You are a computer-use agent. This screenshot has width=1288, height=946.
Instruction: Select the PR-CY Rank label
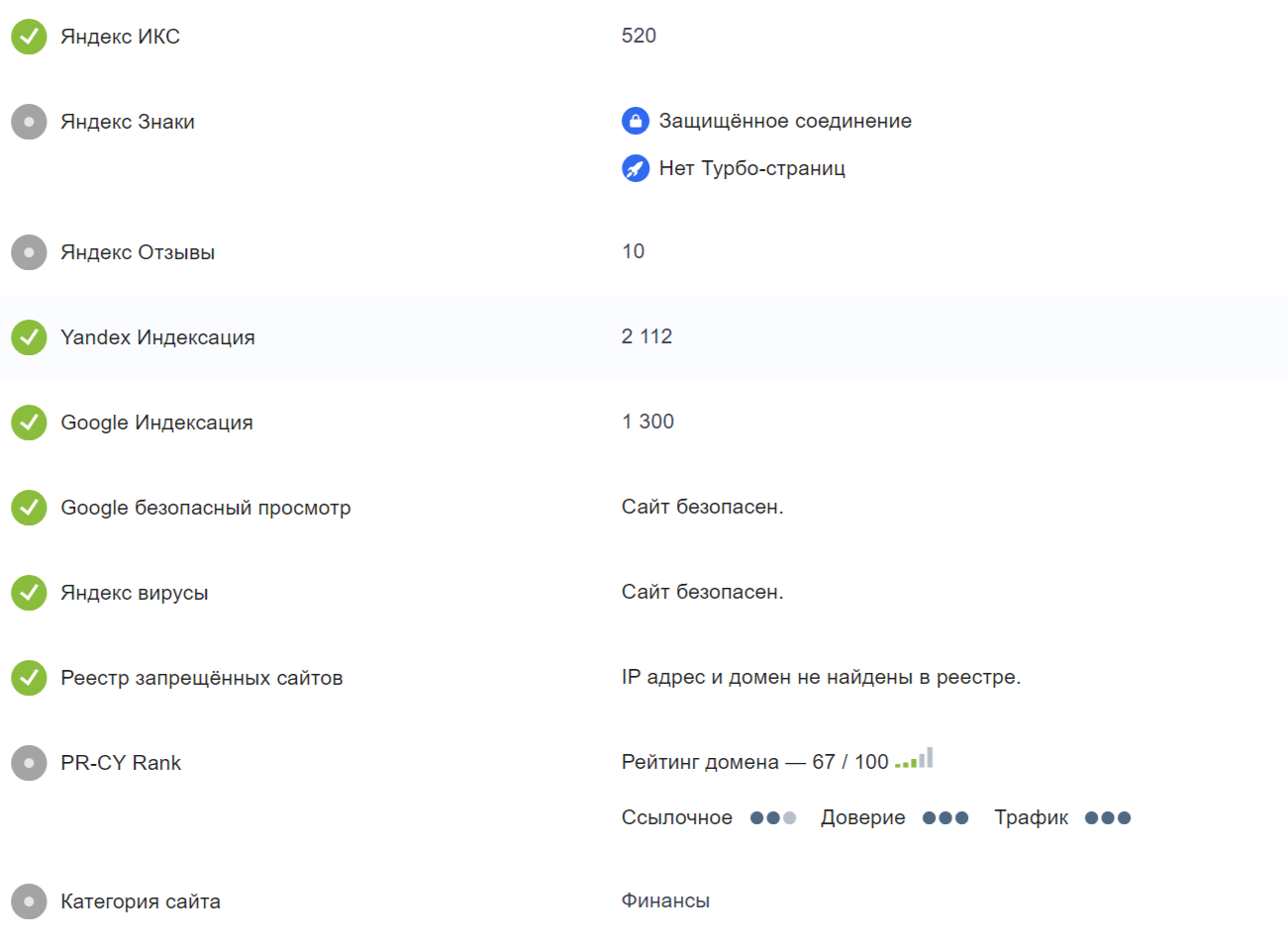[121, 763]
